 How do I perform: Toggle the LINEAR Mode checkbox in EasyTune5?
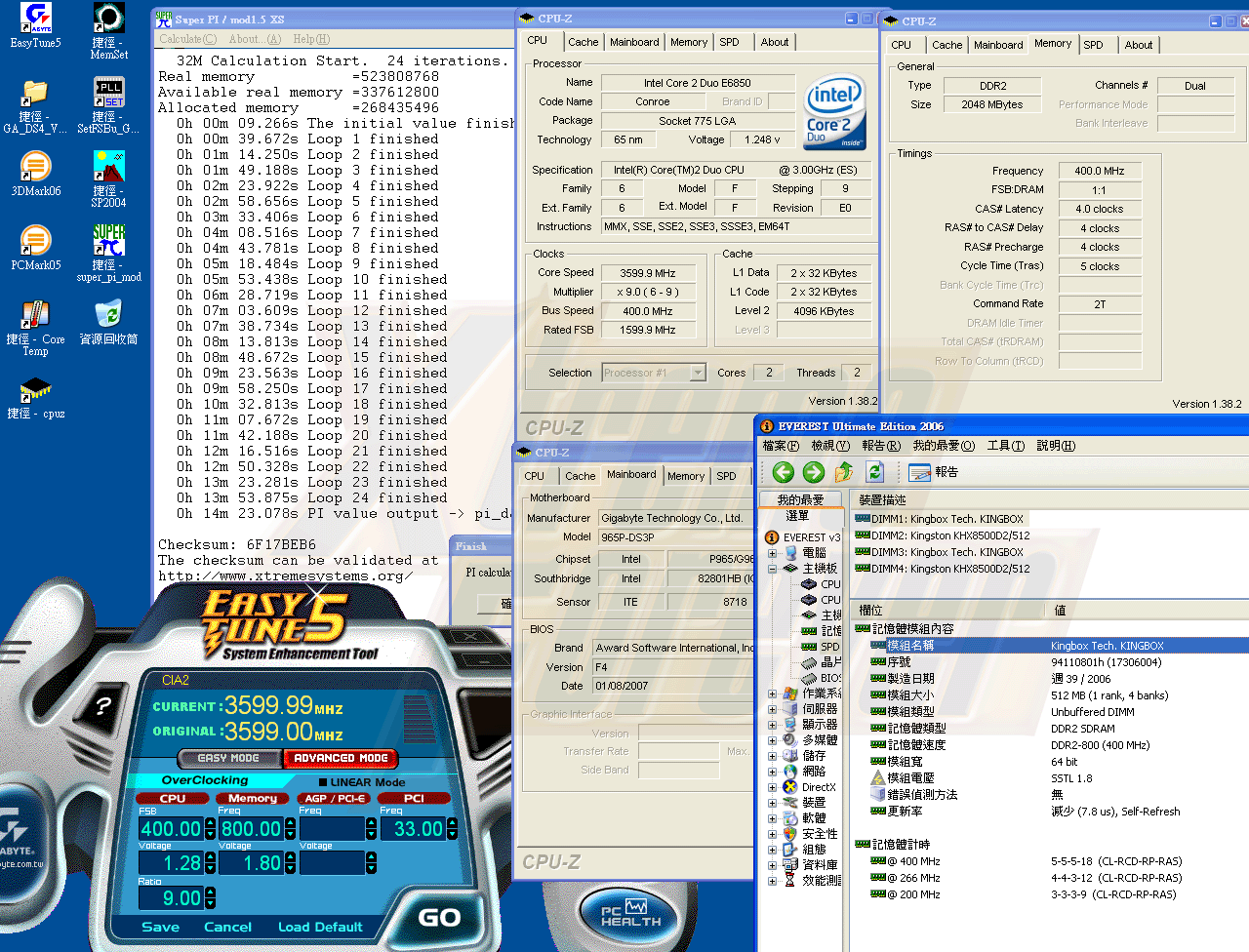coord(323,782)
